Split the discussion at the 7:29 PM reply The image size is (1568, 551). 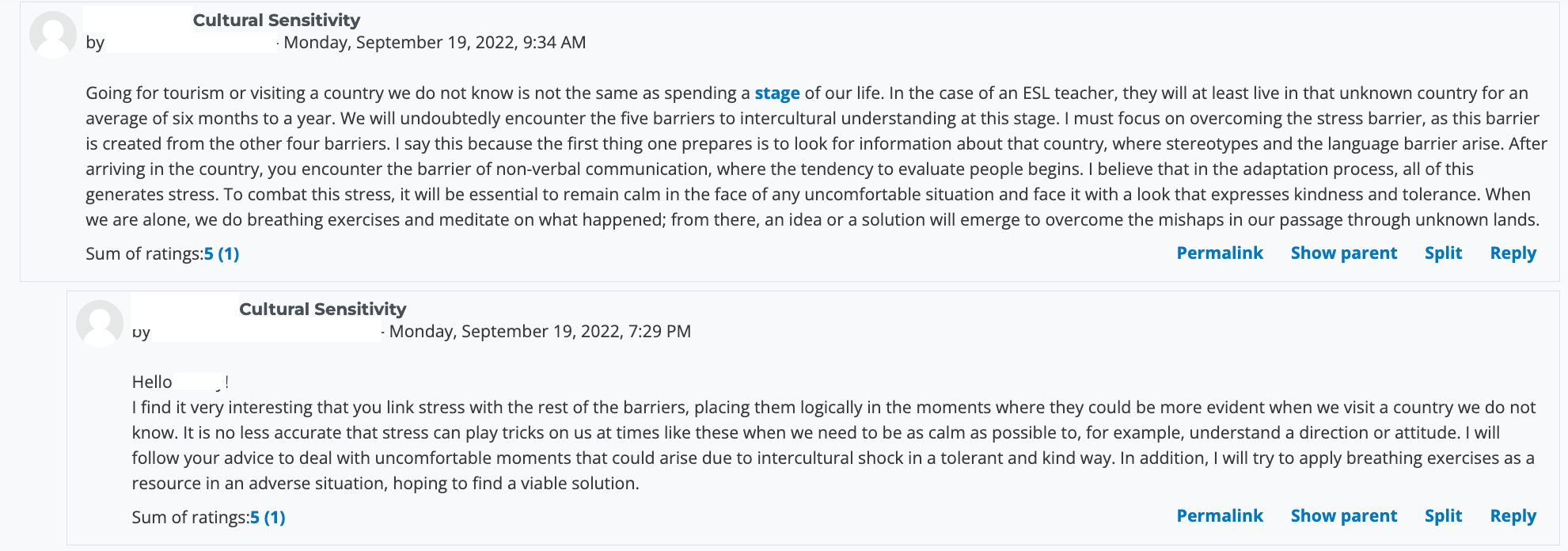pos(1443,516)
